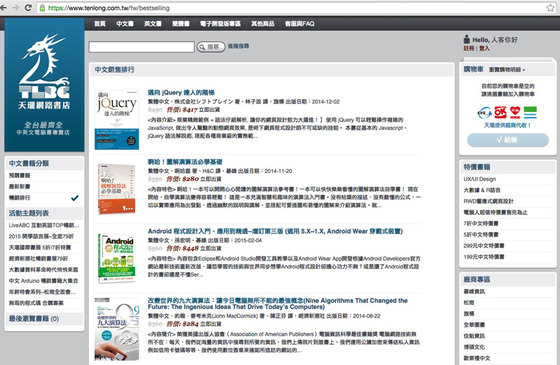Open the 客服與FAQ menu item
Image resolution: width=560 pixels, height=365 pixels.
click(x=300, y=24)
